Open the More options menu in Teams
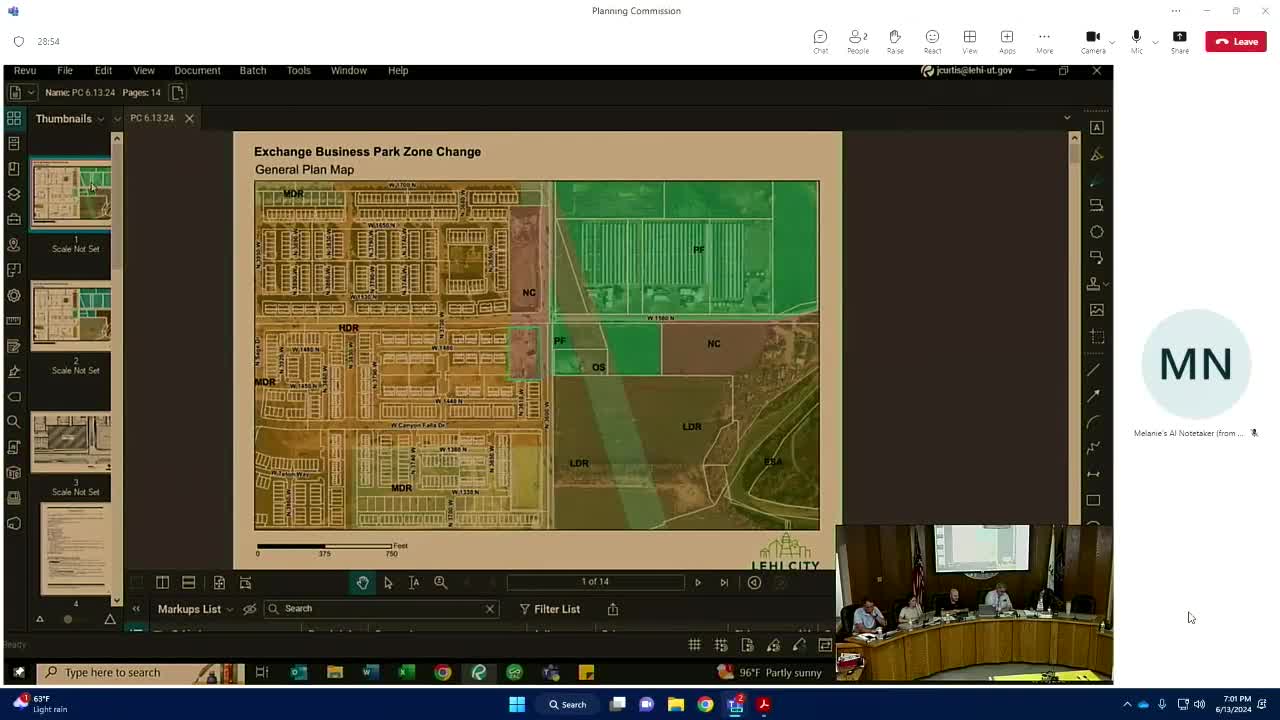The width and height of the screenshot is (1280, 720). pos(1044,41)
